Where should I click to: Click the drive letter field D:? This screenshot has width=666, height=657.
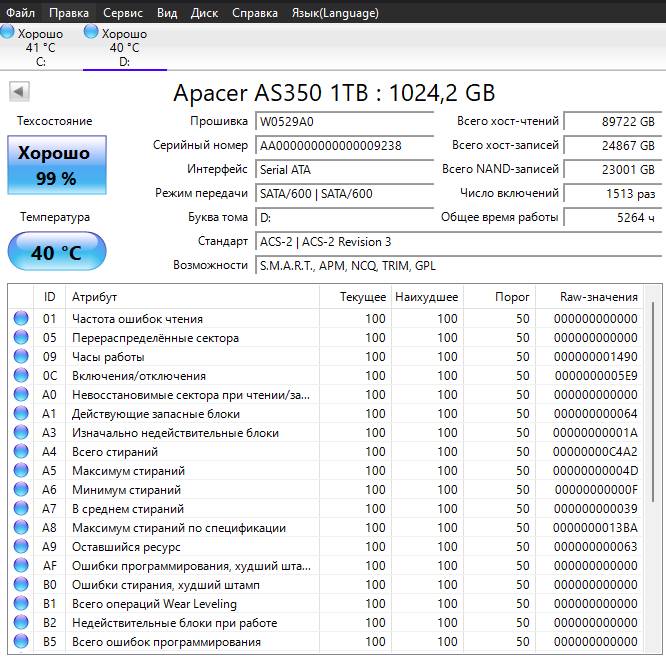pyautogui.click(x=344, y=218)
